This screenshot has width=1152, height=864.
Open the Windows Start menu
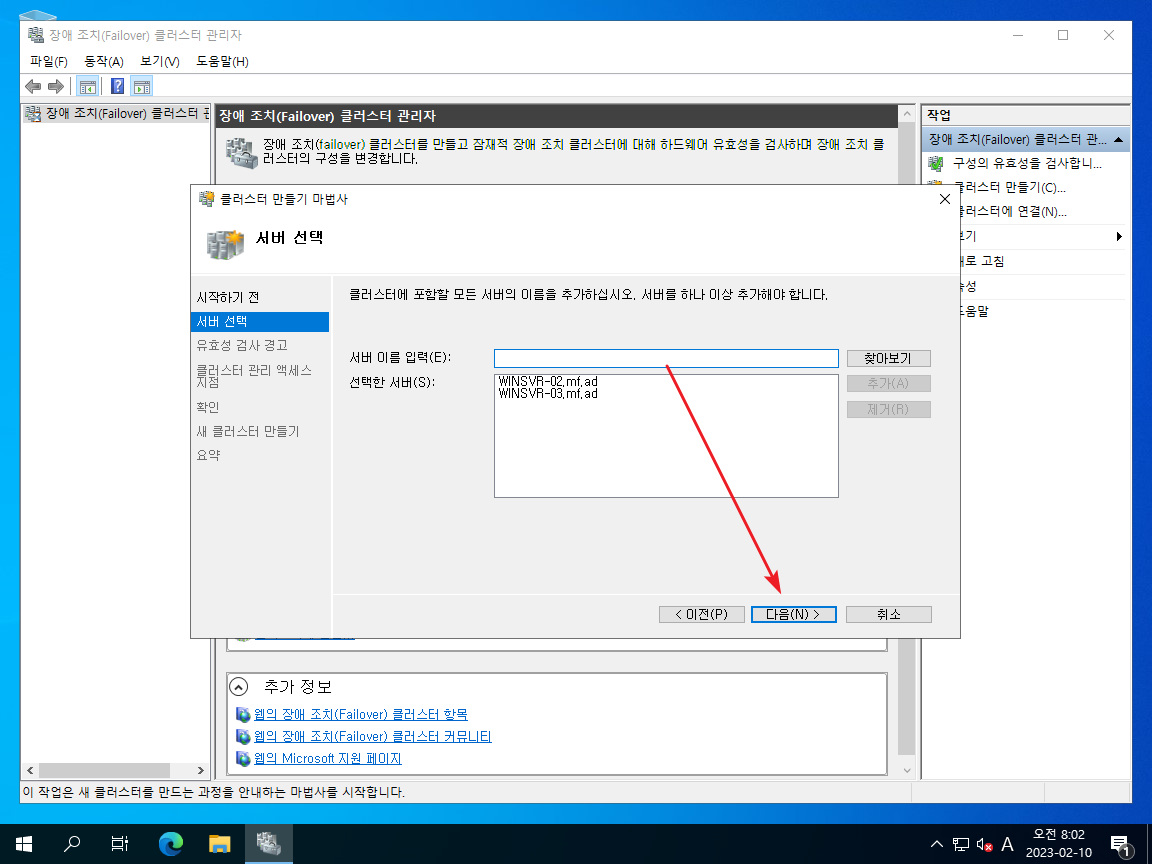[x=24, y=843]
